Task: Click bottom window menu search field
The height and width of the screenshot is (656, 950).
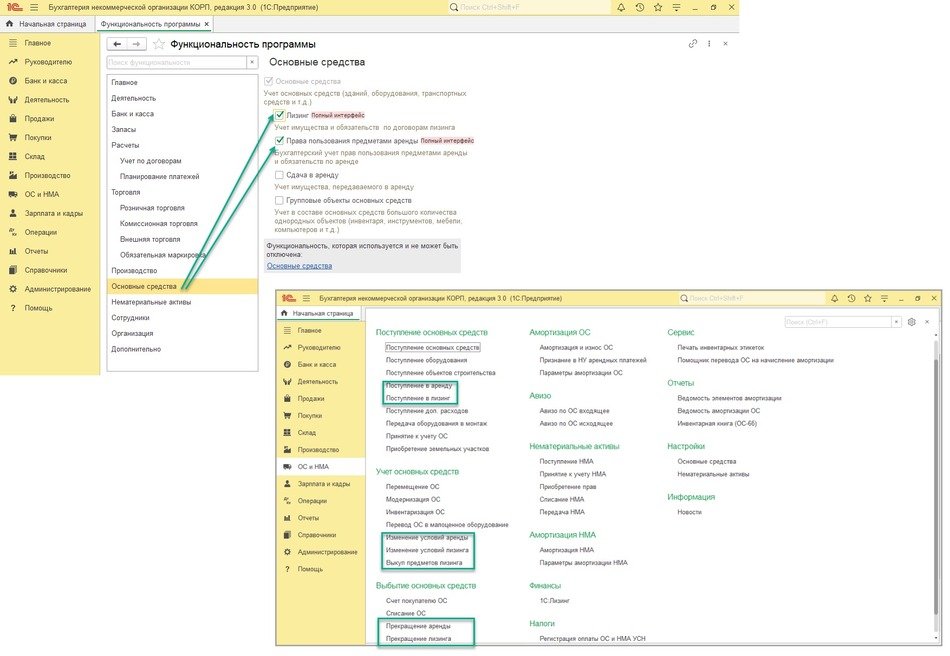Action: 838,322
